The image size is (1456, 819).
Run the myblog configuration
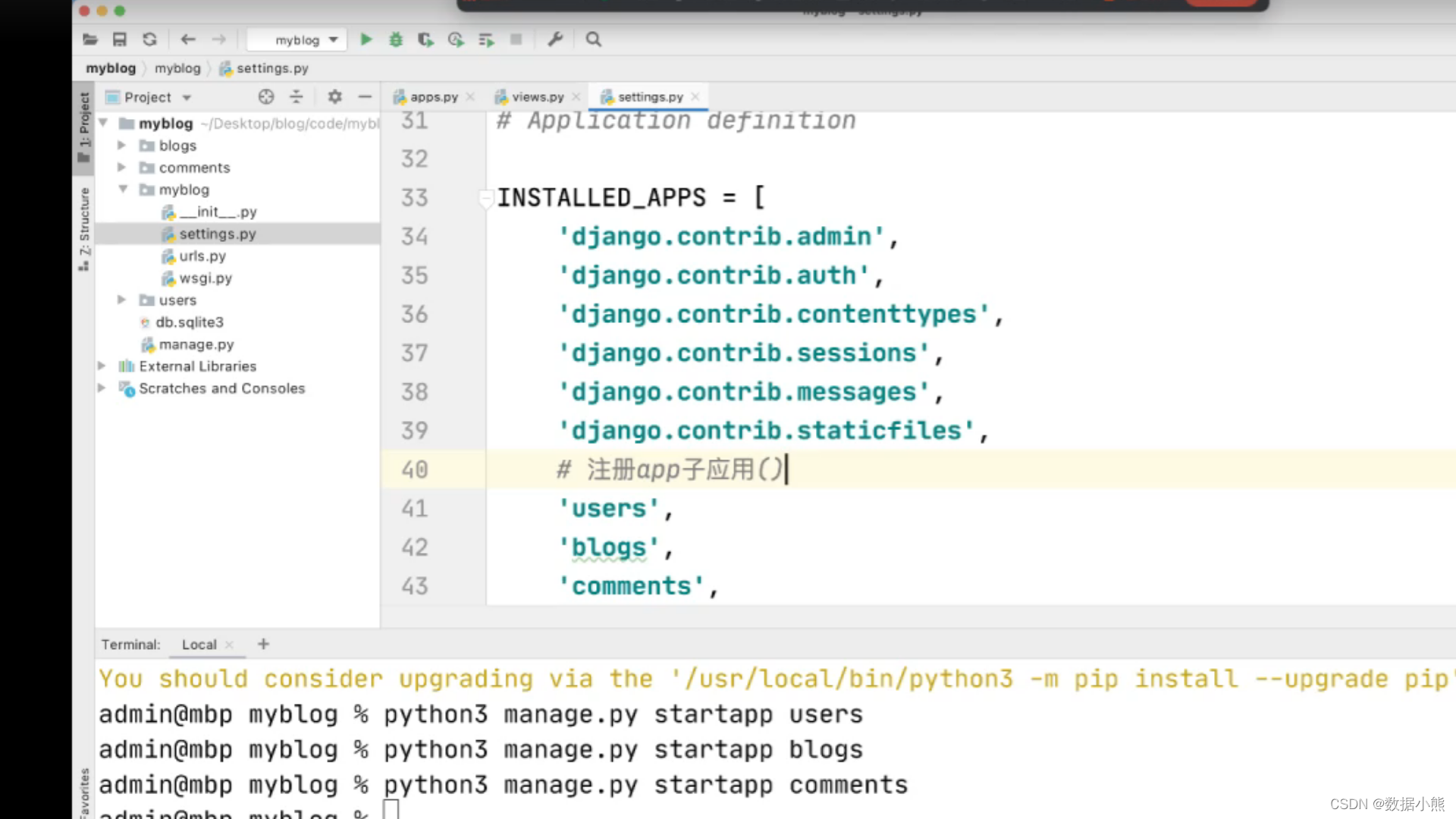366,39
